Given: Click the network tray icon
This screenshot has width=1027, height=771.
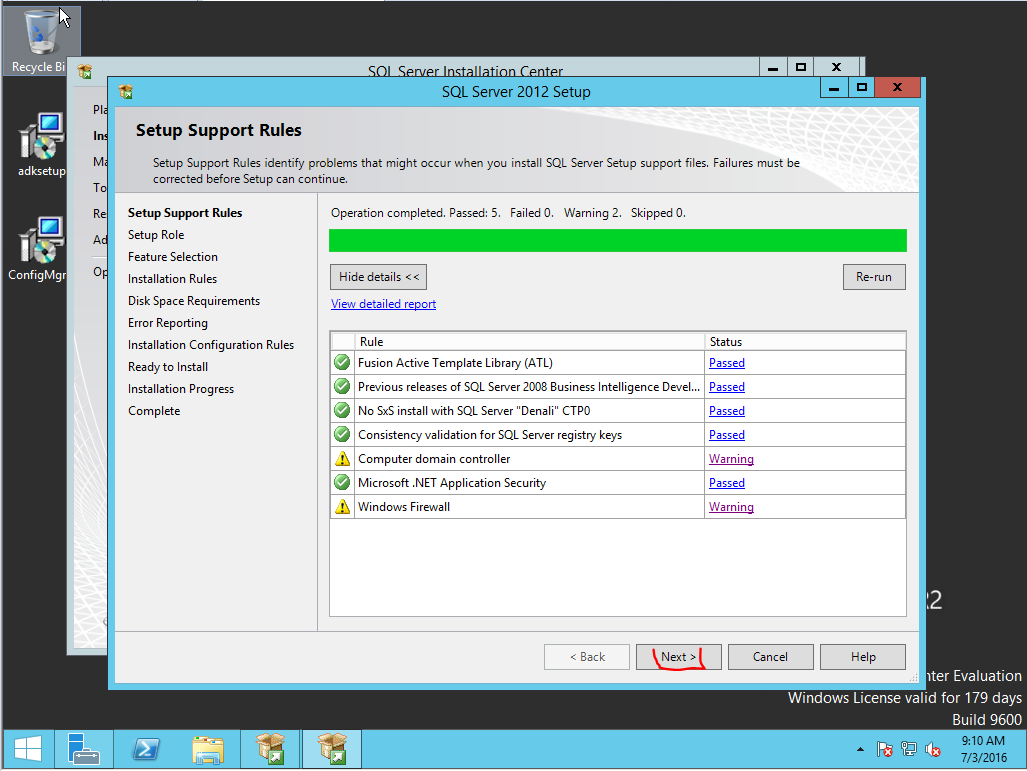Looking at the screenshot, I should pos(908,749).
